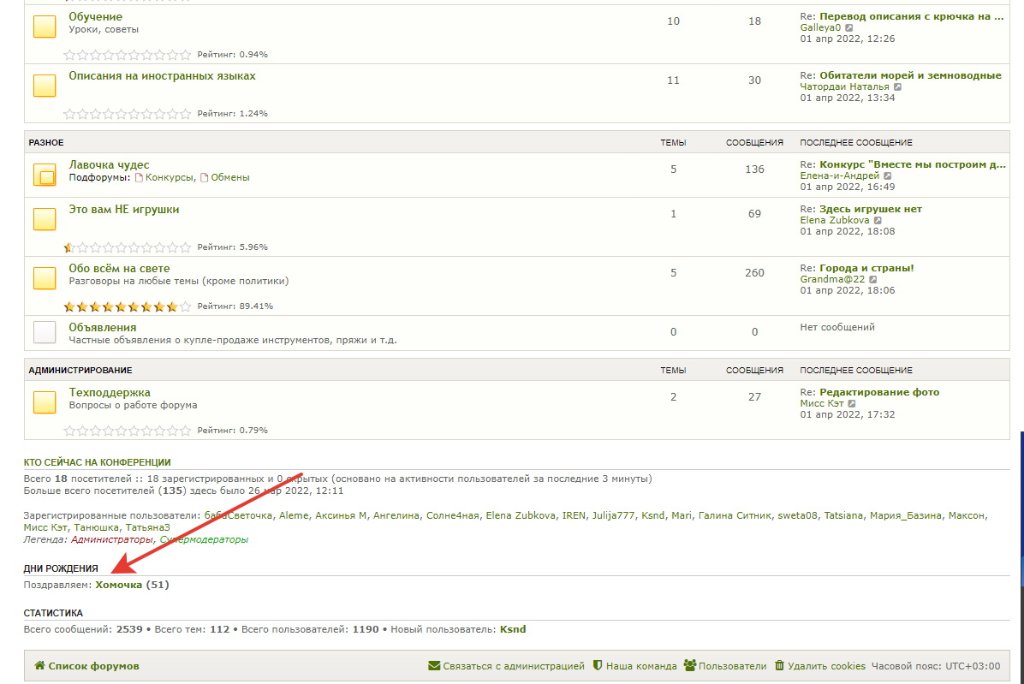Click the Лавочка чудес forum folder icon
This screenshot has height=684, width=1024.
[x=44, y=176]
